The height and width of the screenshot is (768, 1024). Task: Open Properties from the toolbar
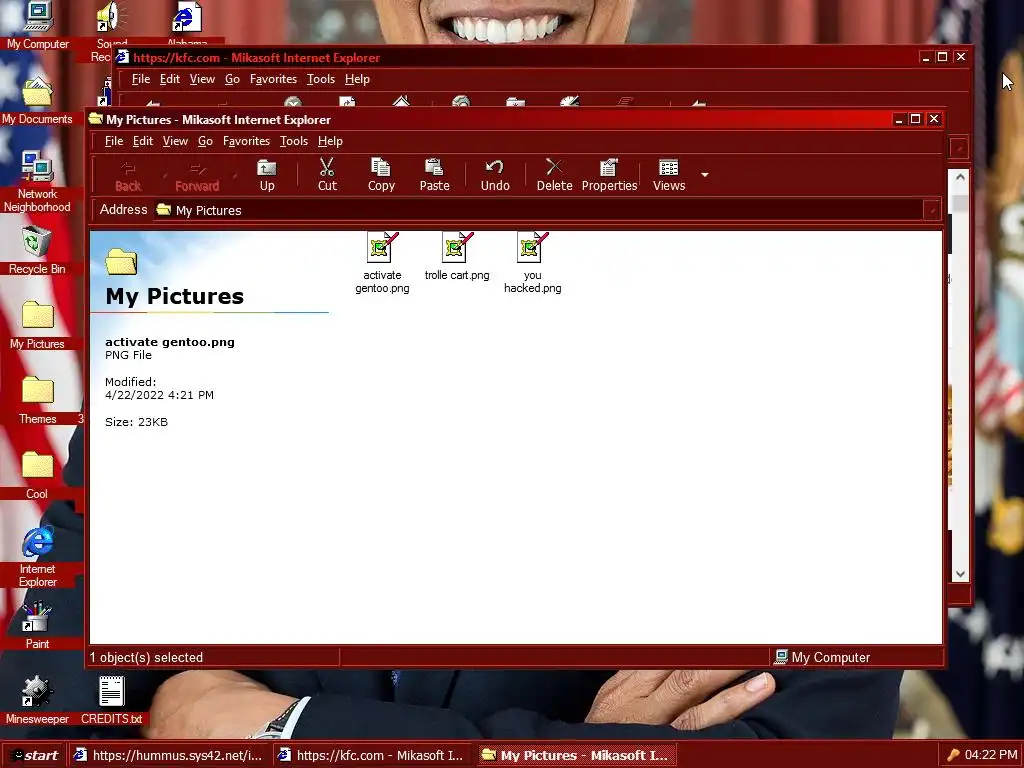pos(609,175)
